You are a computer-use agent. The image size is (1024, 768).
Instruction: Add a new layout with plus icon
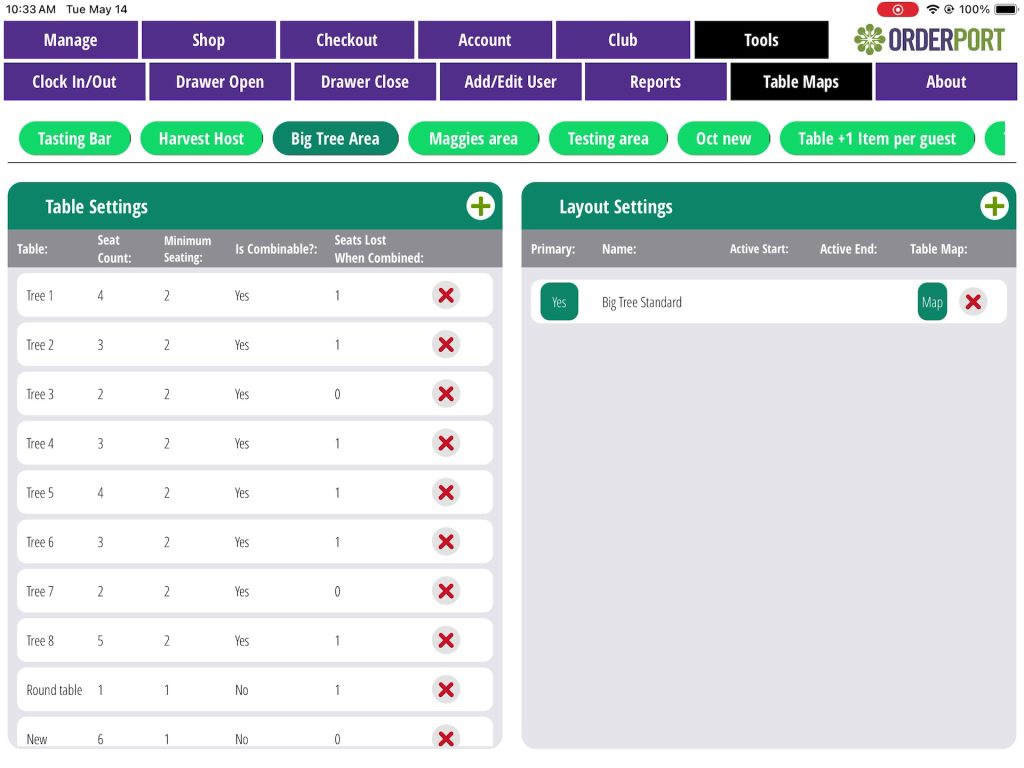[x=994, y=206]
